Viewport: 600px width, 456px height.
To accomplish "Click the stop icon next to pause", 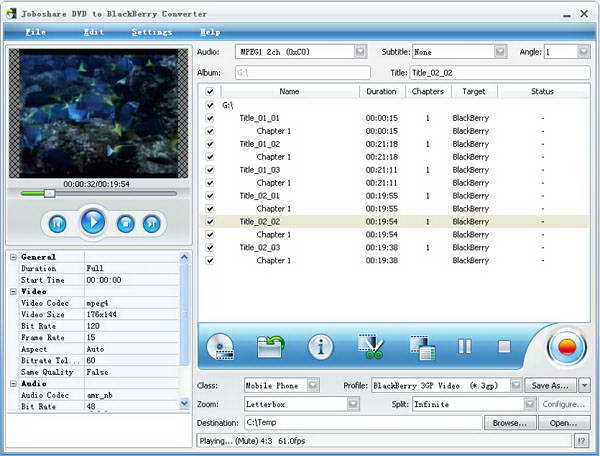I will (x=504, y=347).
